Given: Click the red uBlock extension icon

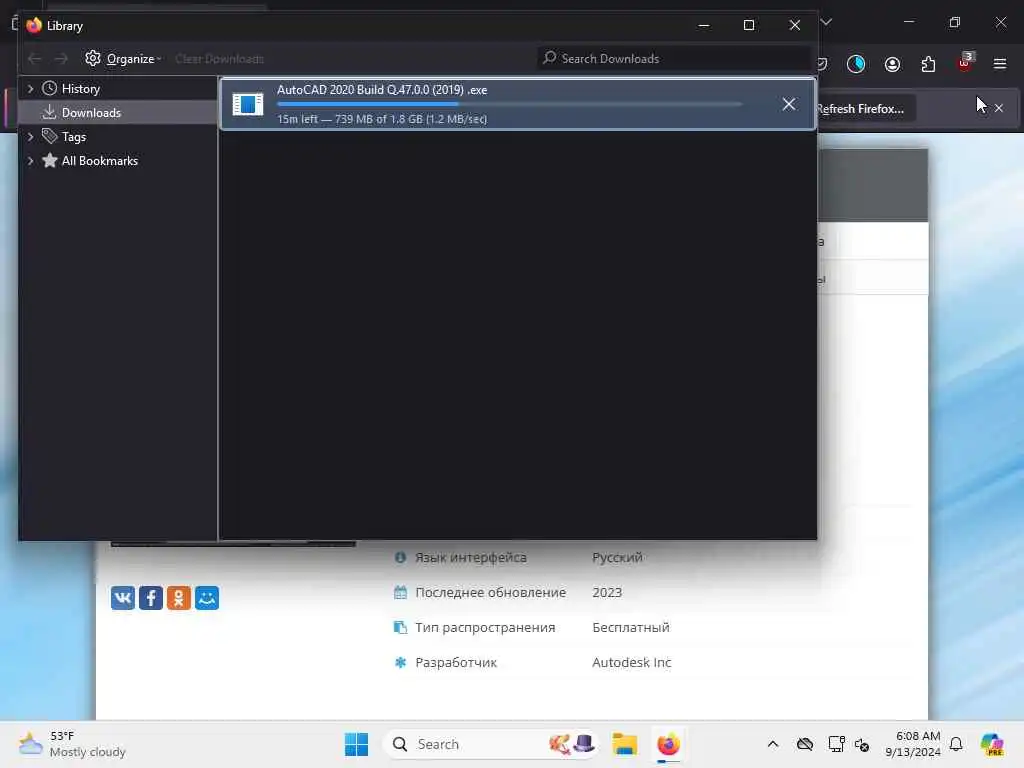Looking at the screenshot, I should (x=965, y=63).
